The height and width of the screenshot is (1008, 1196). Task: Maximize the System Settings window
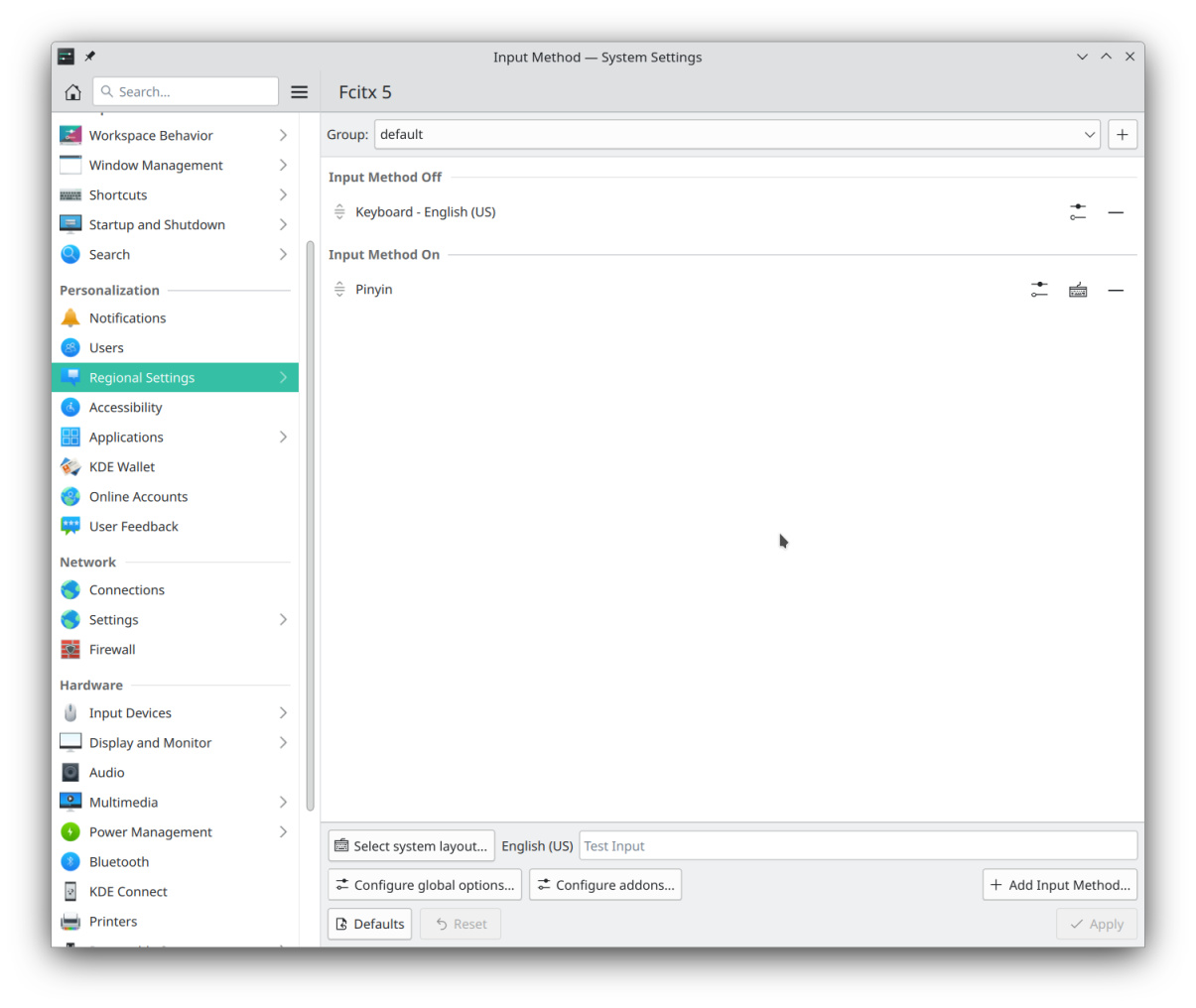(1106, 57)
